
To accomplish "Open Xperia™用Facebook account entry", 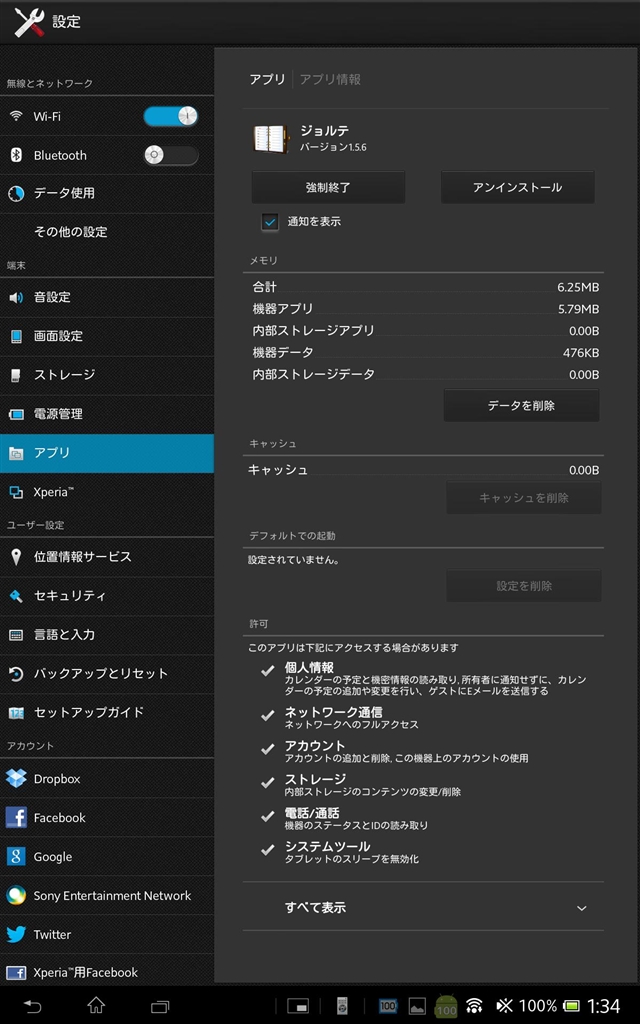I will (x=107, y=972).
